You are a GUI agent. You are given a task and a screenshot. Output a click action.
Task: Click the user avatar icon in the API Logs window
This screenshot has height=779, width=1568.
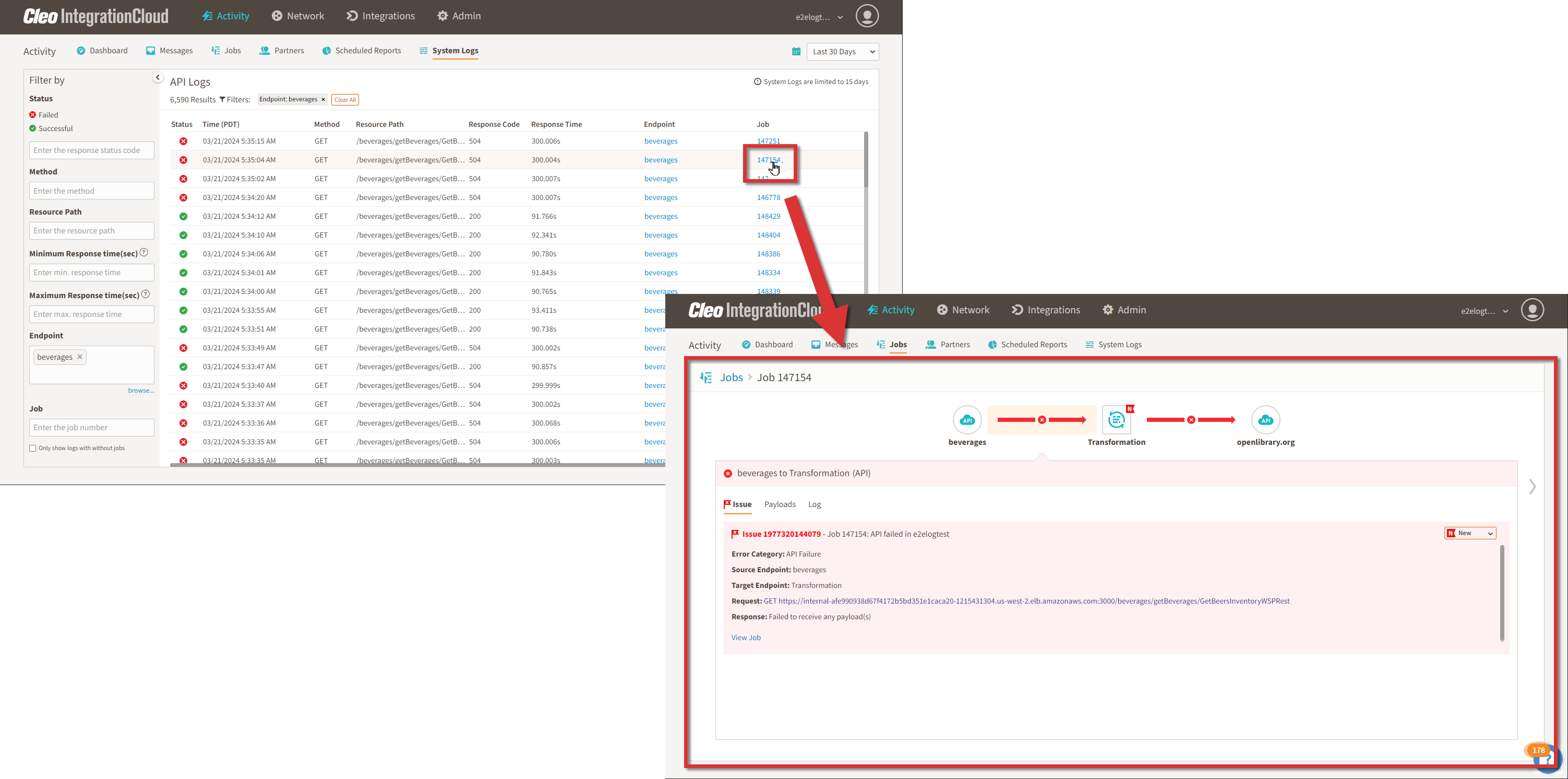coord(867,16)
